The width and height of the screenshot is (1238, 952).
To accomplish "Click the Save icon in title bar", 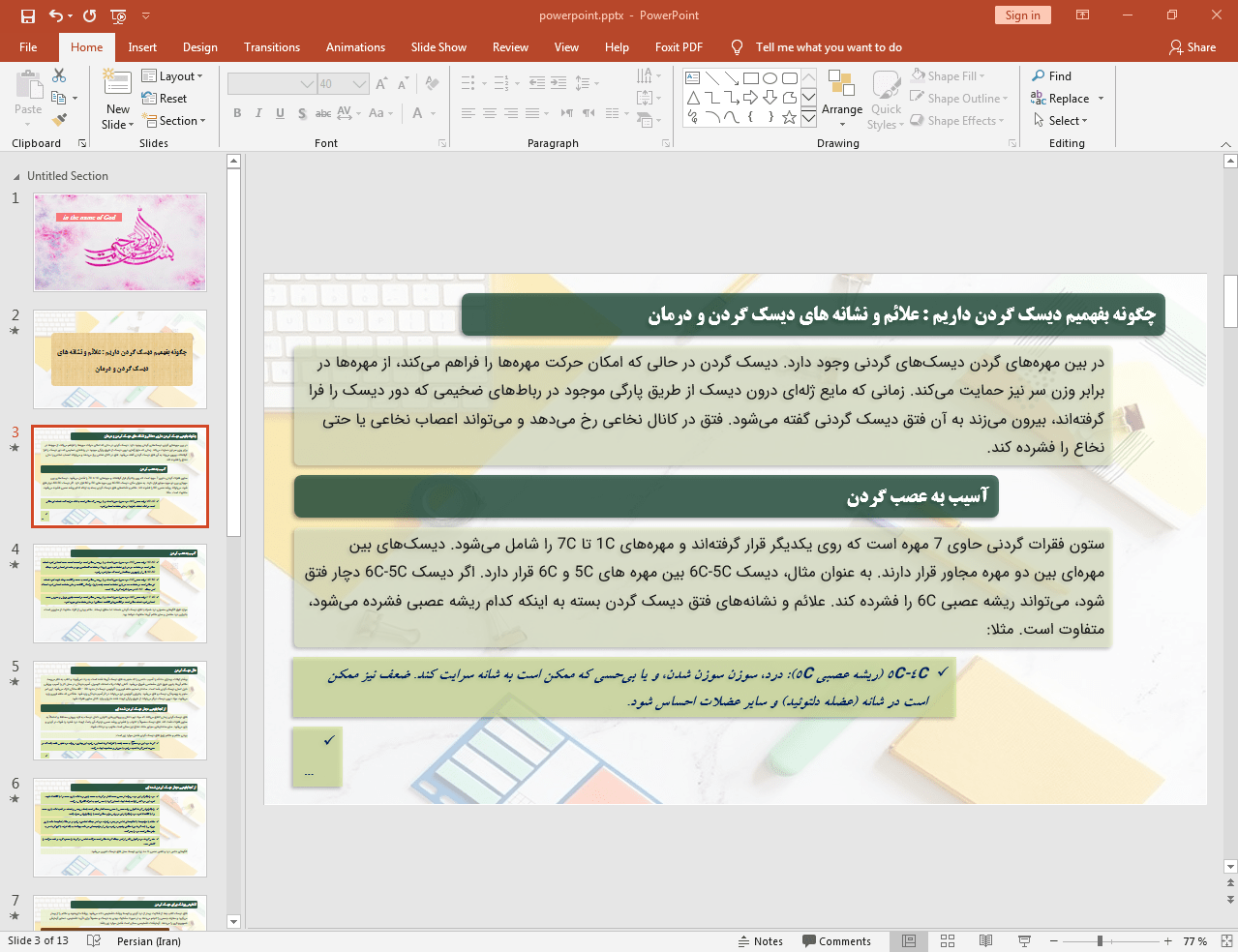I will point(27,15).
